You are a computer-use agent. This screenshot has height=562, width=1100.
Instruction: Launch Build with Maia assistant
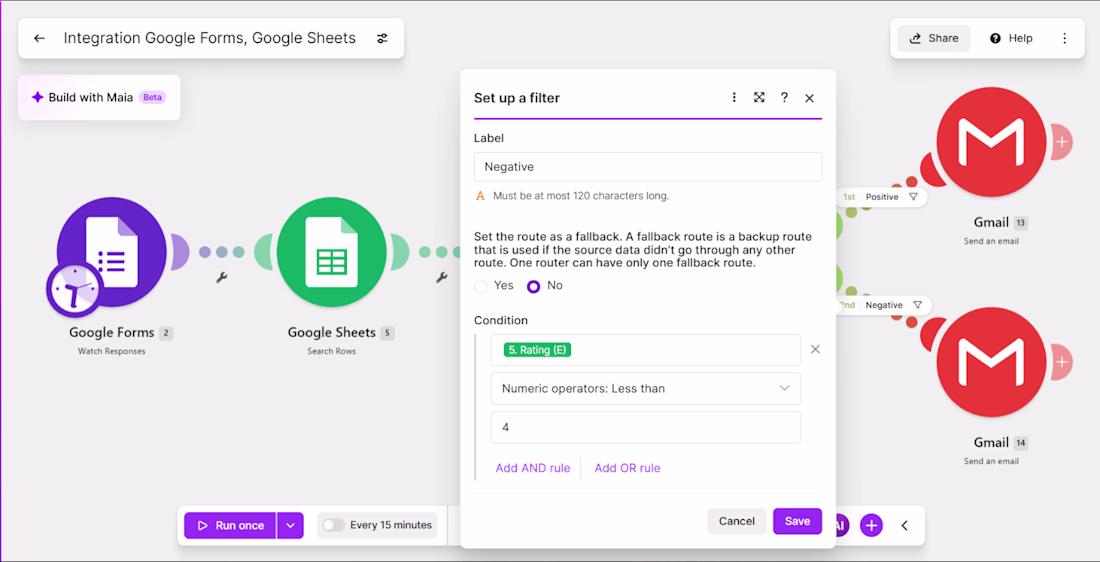(x=99, y=98)
